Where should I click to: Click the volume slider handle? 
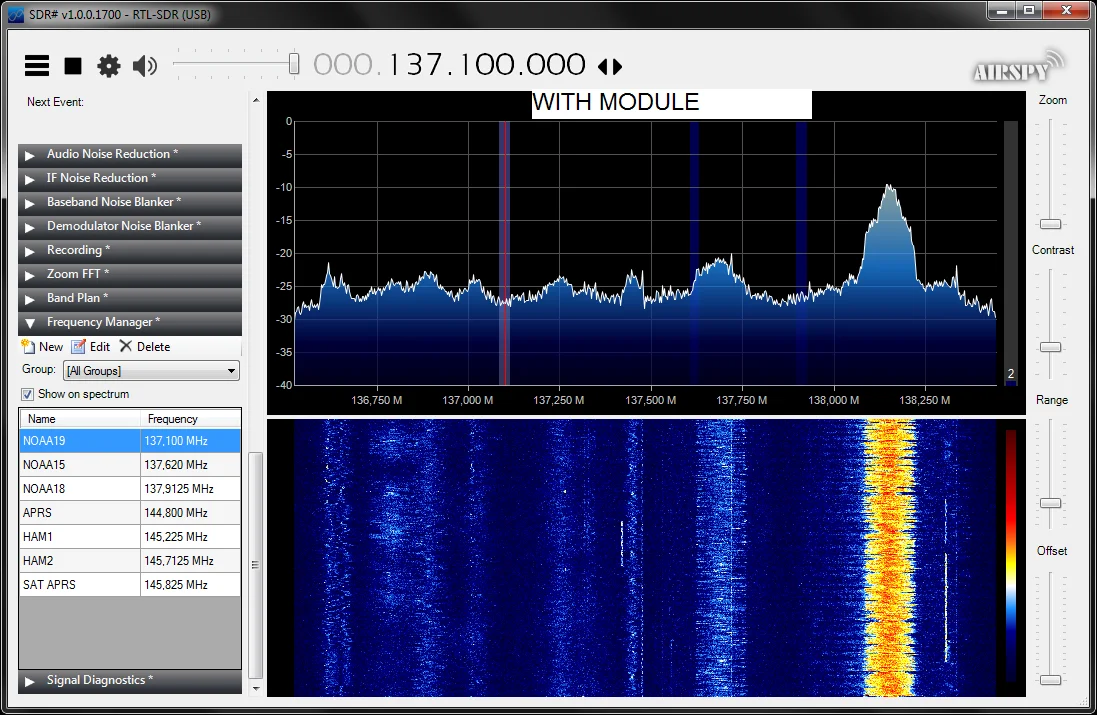294,64
